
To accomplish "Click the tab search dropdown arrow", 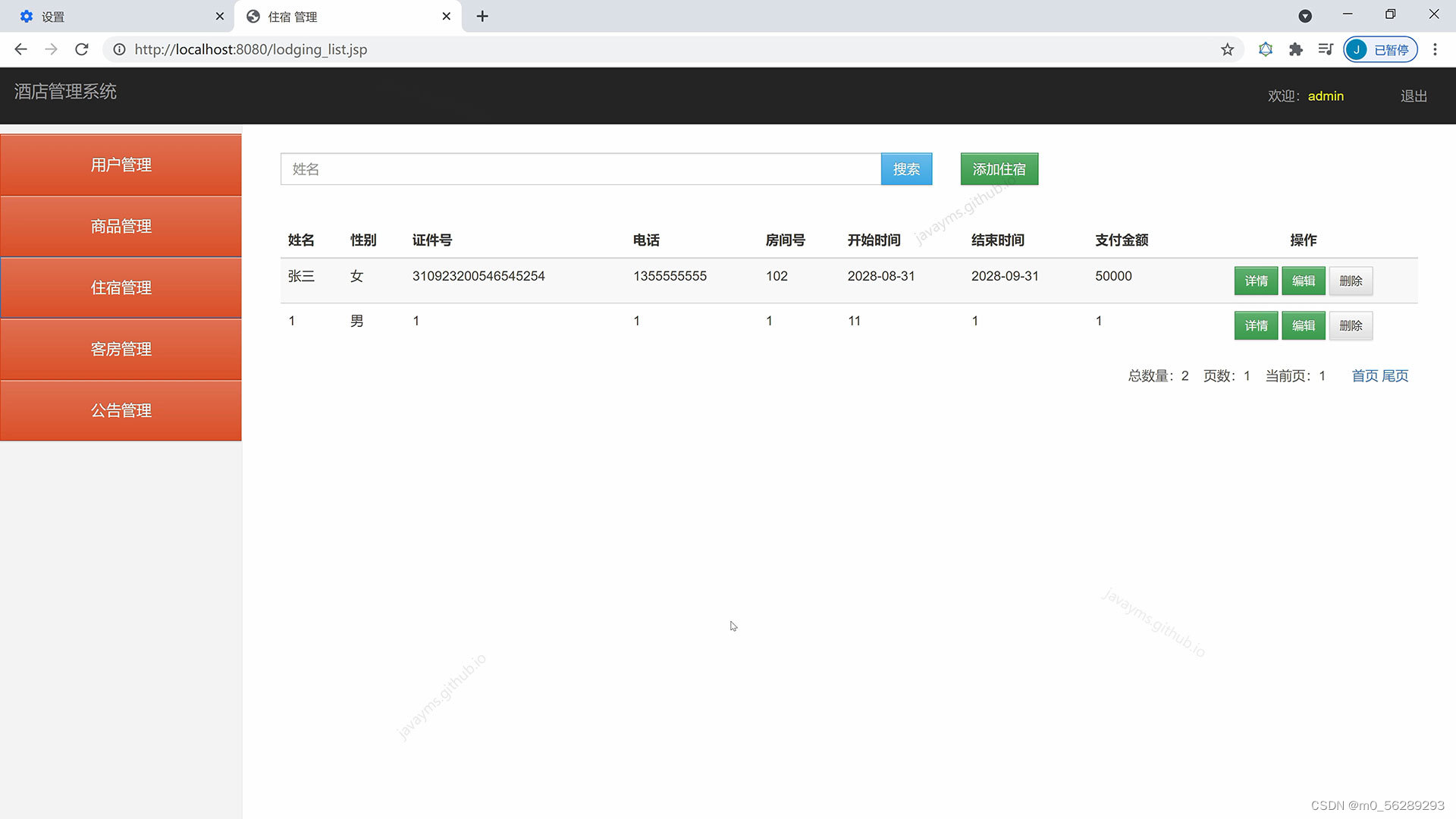I will coord(1305,16).
